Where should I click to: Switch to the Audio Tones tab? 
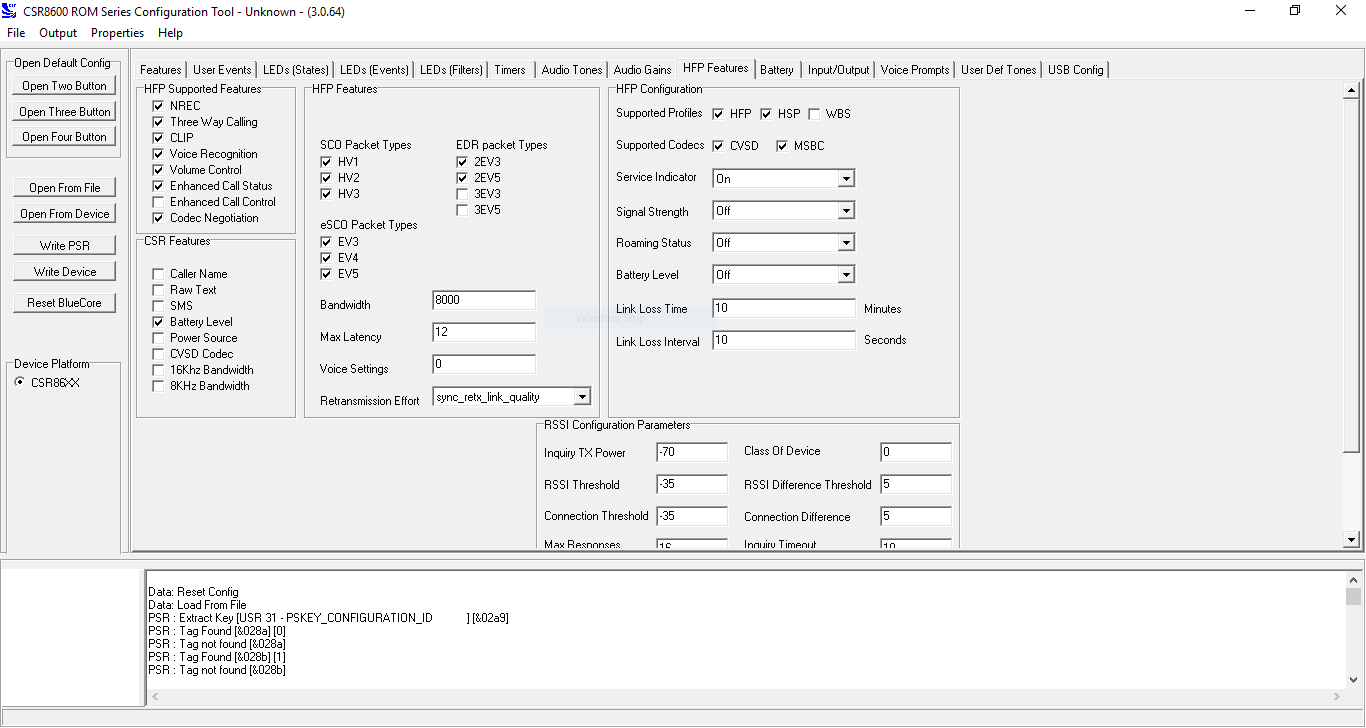tap(572, 70)
